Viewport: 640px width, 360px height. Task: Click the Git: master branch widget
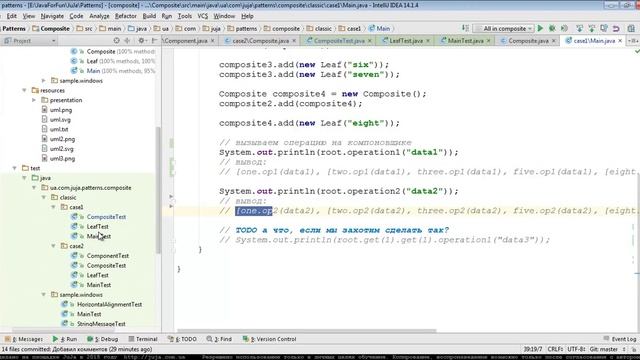[x=608, y=349]
